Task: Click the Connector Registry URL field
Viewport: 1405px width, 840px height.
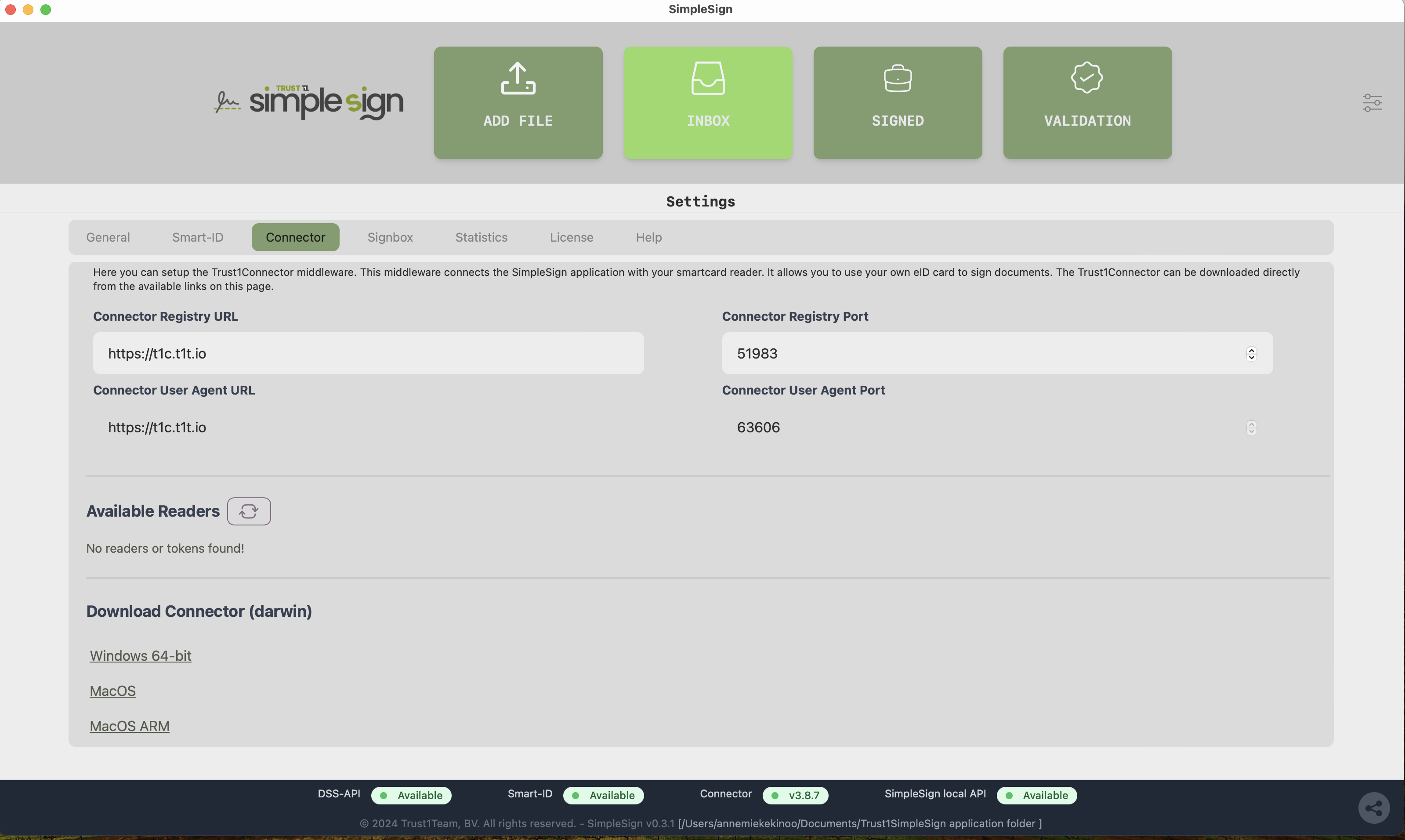Action: (x=368, y=353)
